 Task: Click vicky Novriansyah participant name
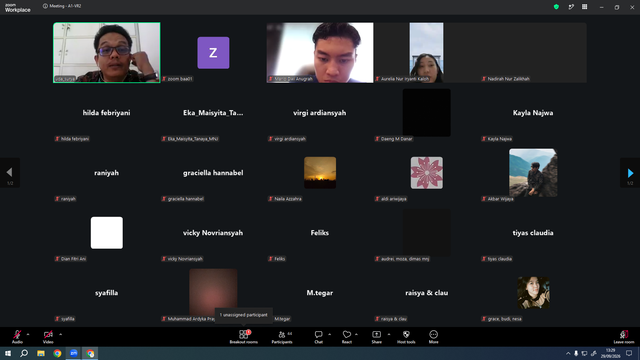coord(213,233)
